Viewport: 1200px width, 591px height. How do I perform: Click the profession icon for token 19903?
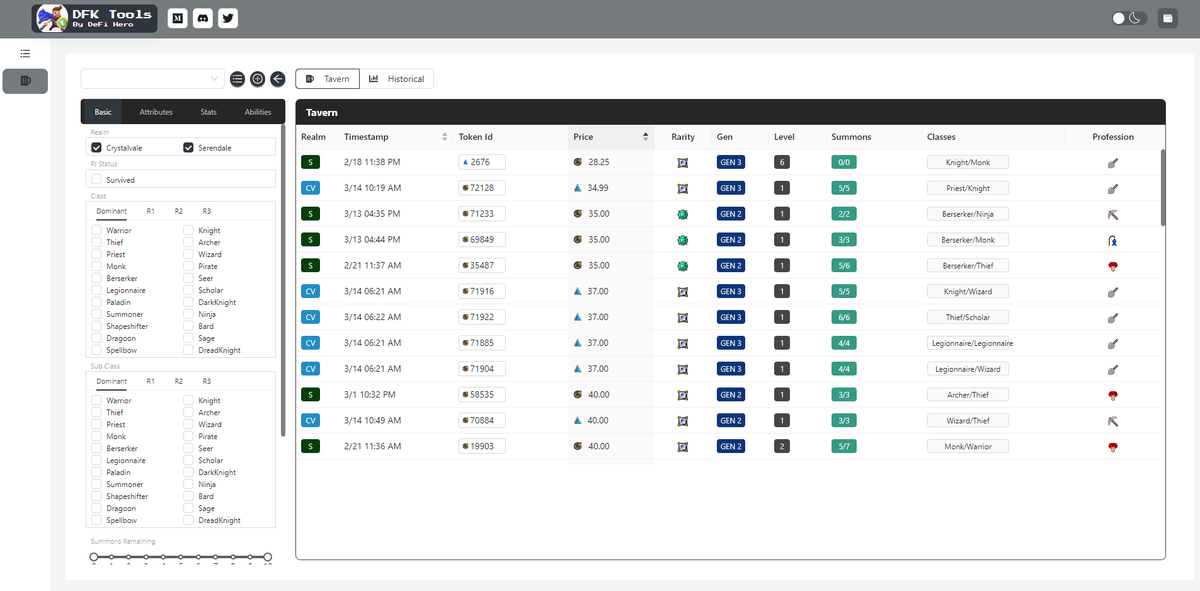click(x=1113, y=446)
